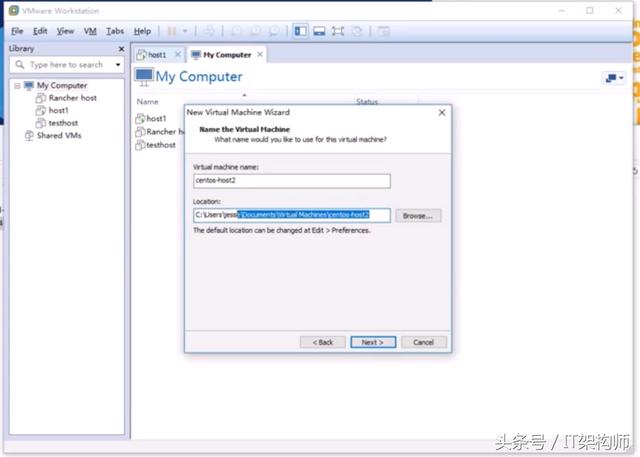The height and width of the screenshot is (457, 640).
Task: Click the unity mode toolbar icon
Action: [357, 31]
